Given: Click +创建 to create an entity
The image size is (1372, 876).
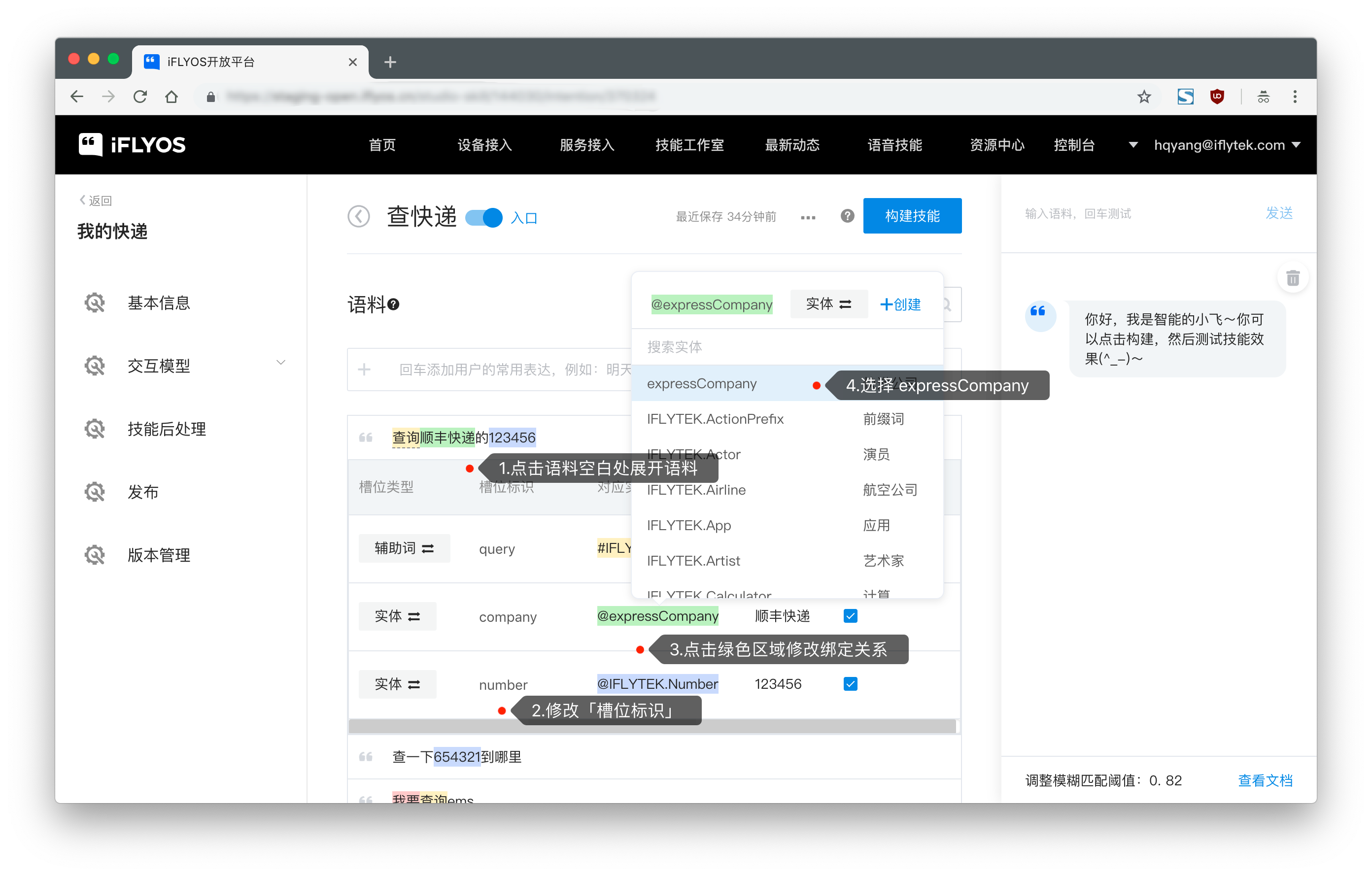Looking at the screenshot, I should click(x=900, y=304).
